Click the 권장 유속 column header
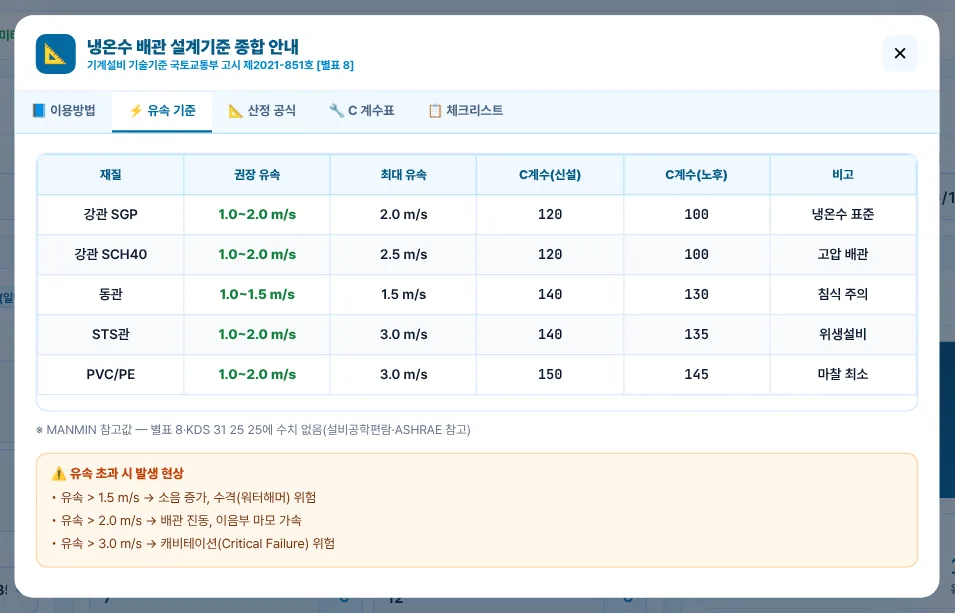955x613 pixels. point(257,175)
